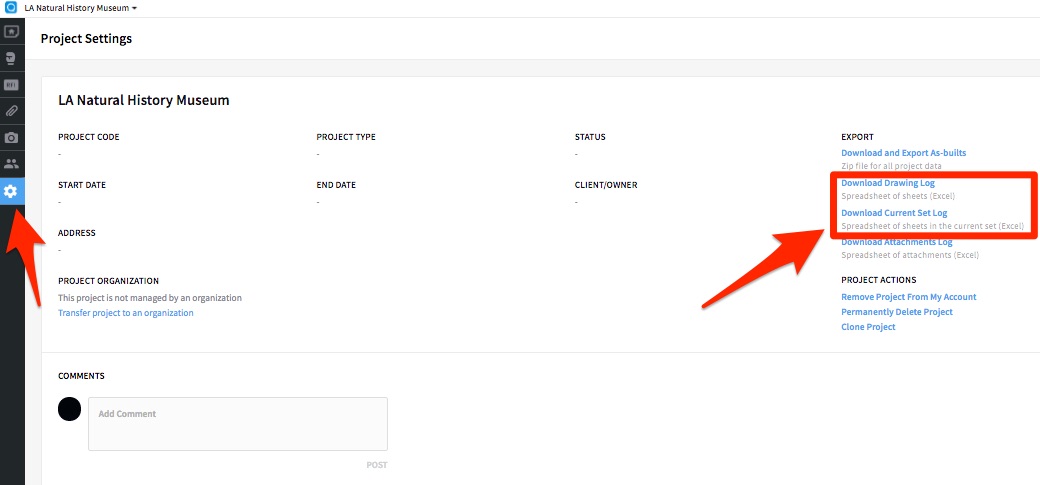Select the Settings gear icon in sidebar
Screen dimensions: 1040x485
click(x=11, y=190)
